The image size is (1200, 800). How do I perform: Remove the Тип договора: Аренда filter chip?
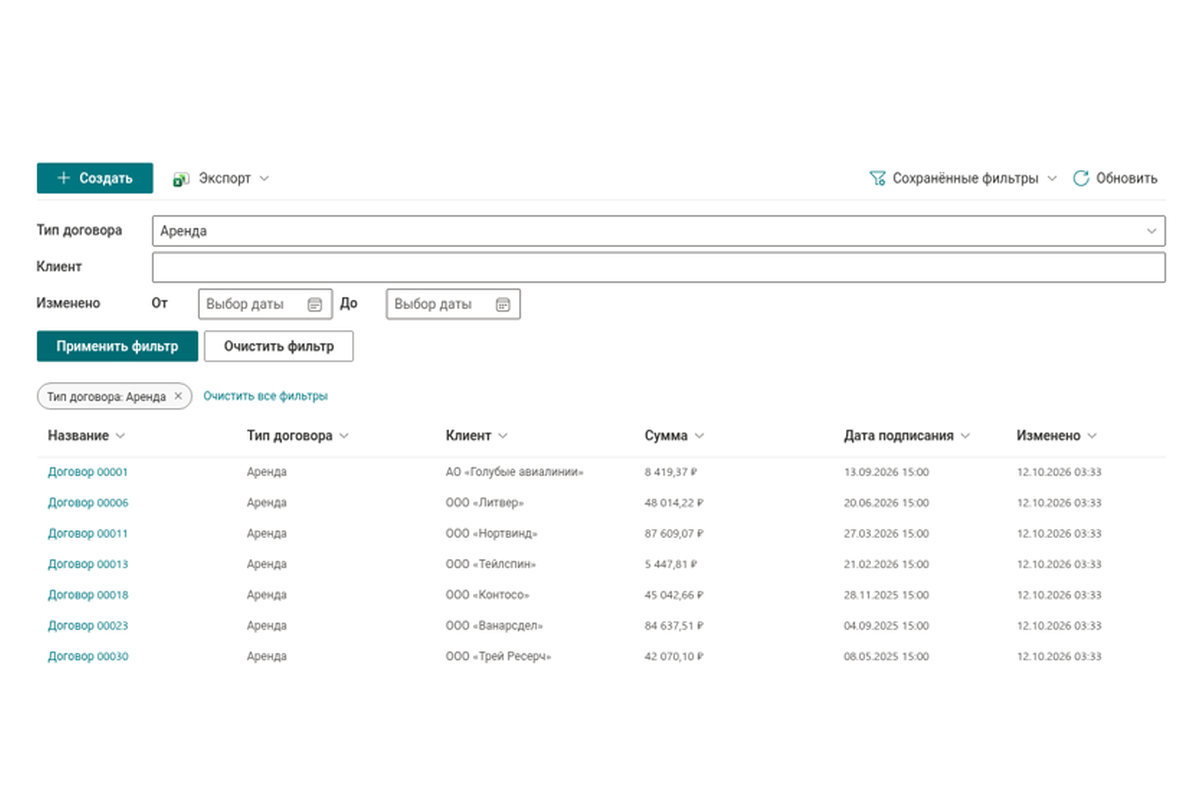(x=178, y=396)
